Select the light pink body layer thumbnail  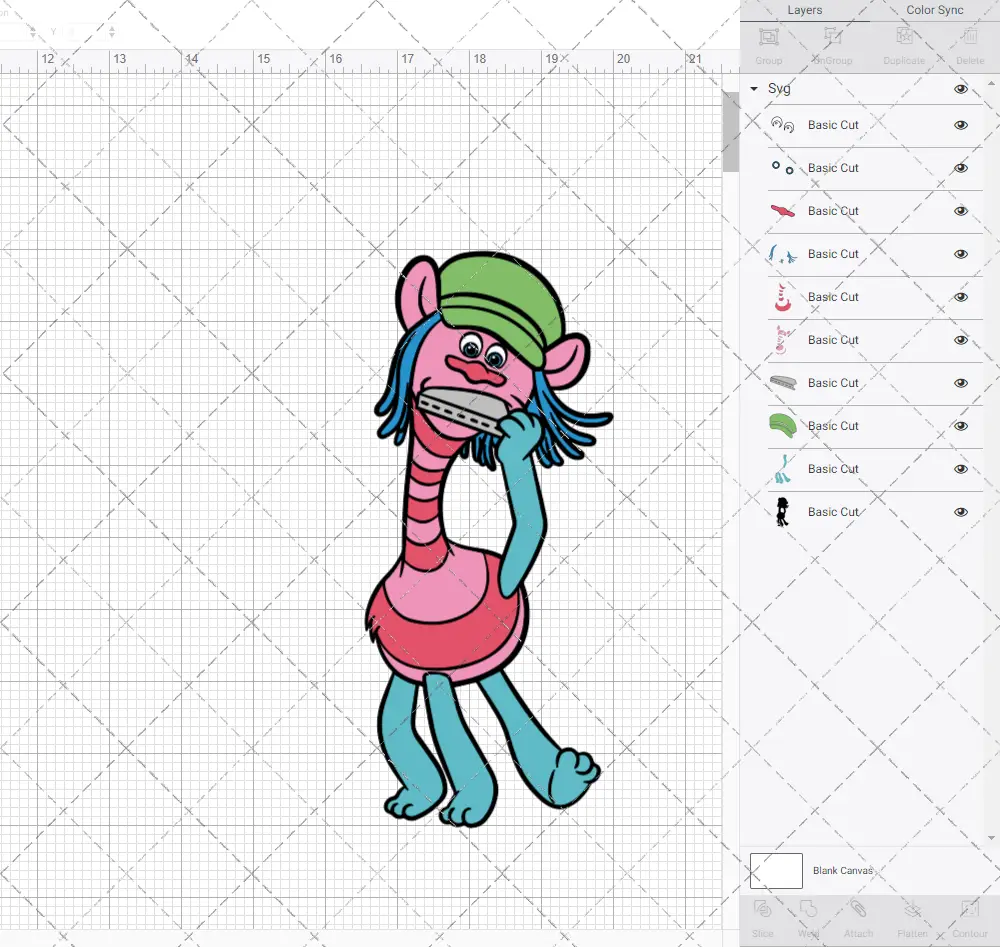[783, 340]
